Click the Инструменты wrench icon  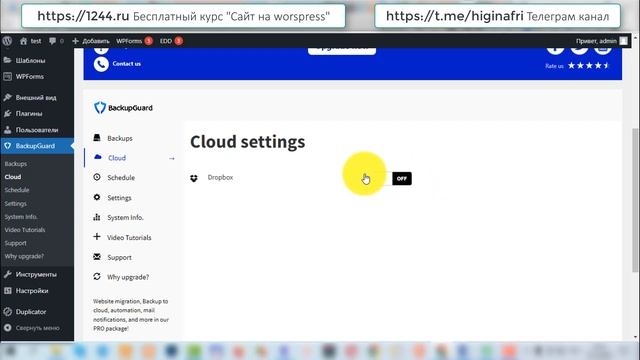pos(7,274)
